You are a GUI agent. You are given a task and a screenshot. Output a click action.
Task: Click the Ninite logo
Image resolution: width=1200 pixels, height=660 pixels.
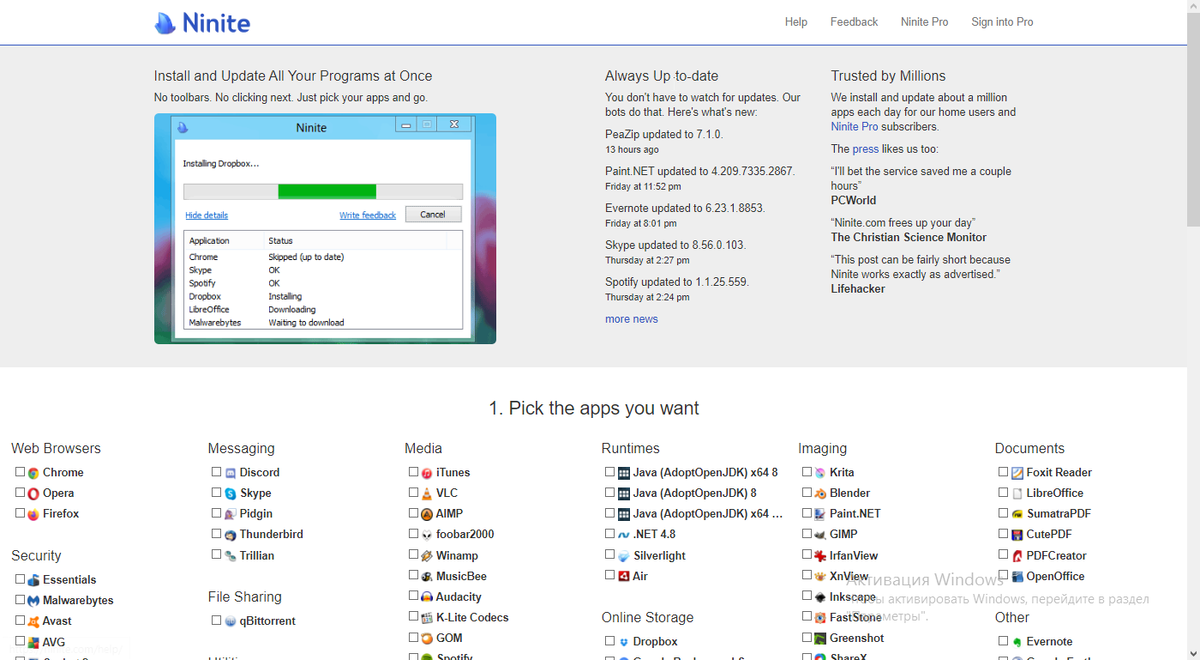pos(202,22)
